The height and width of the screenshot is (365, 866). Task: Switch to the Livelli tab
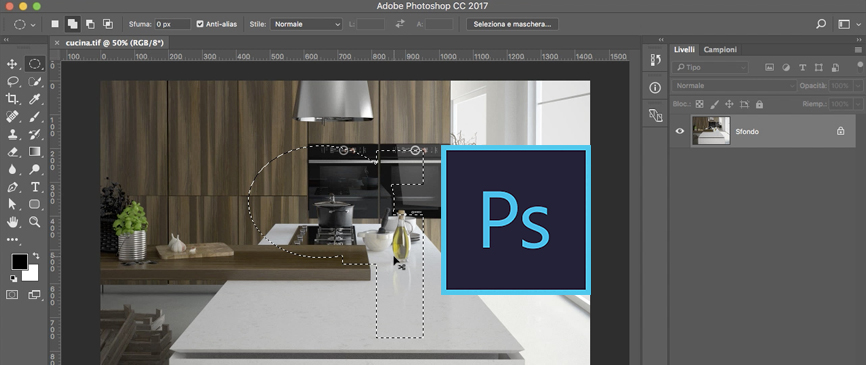[684, 50]
